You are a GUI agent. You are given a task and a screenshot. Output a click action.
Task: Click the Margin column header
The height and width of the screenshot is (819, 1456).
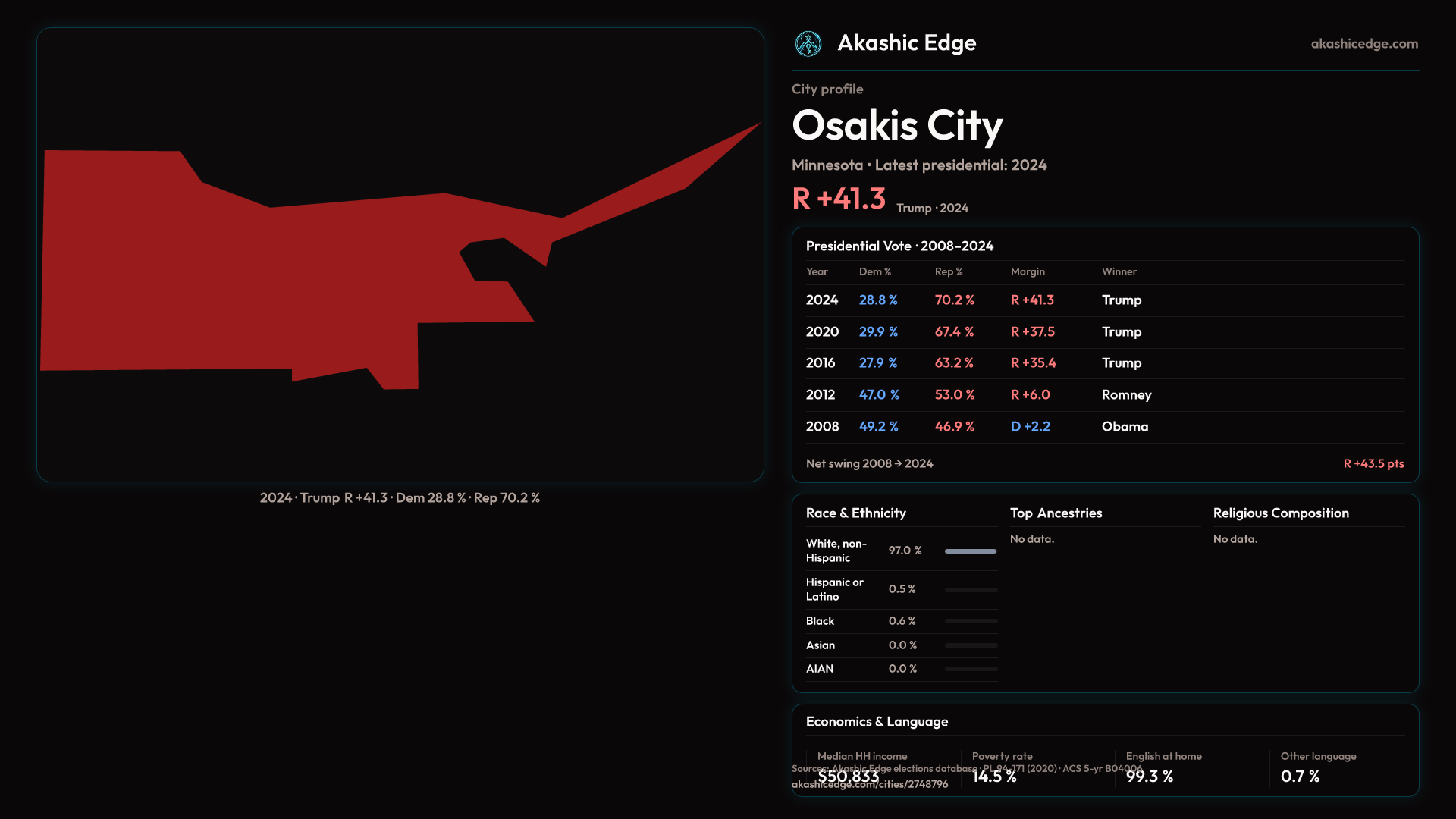click(x=1028, y=271)
